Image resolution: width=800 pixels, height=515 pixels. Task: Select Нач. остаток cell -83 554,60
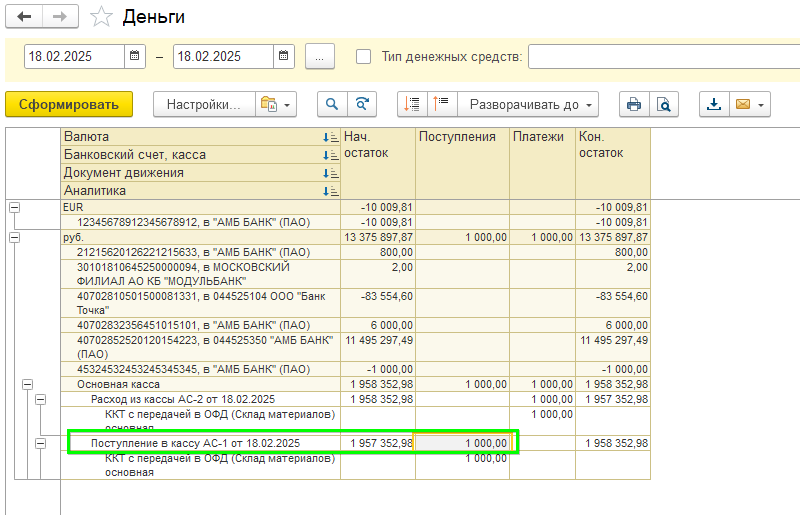tap(378, 303)
